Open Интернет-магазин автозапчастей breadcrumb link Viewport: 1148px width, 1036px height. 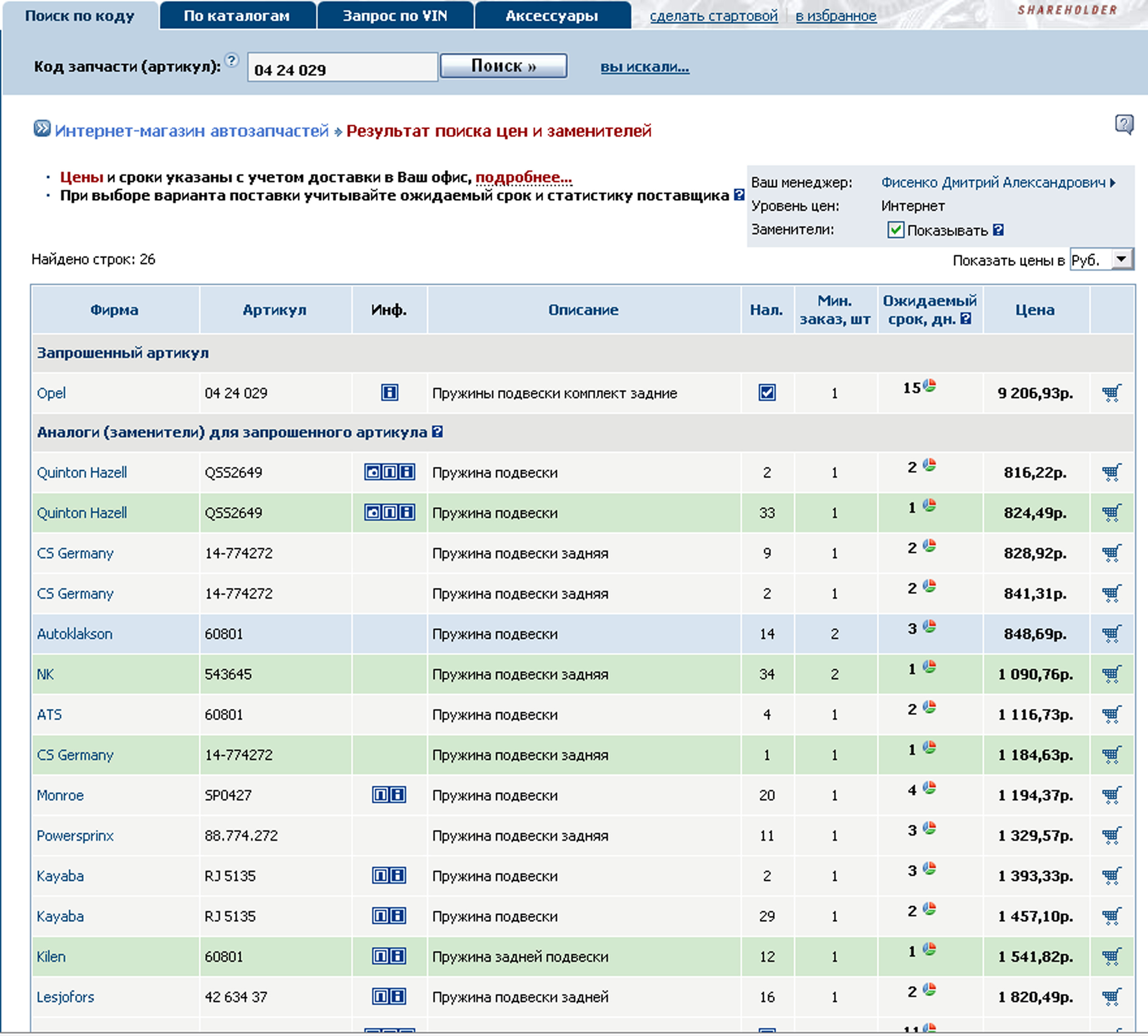pos(192,131)
